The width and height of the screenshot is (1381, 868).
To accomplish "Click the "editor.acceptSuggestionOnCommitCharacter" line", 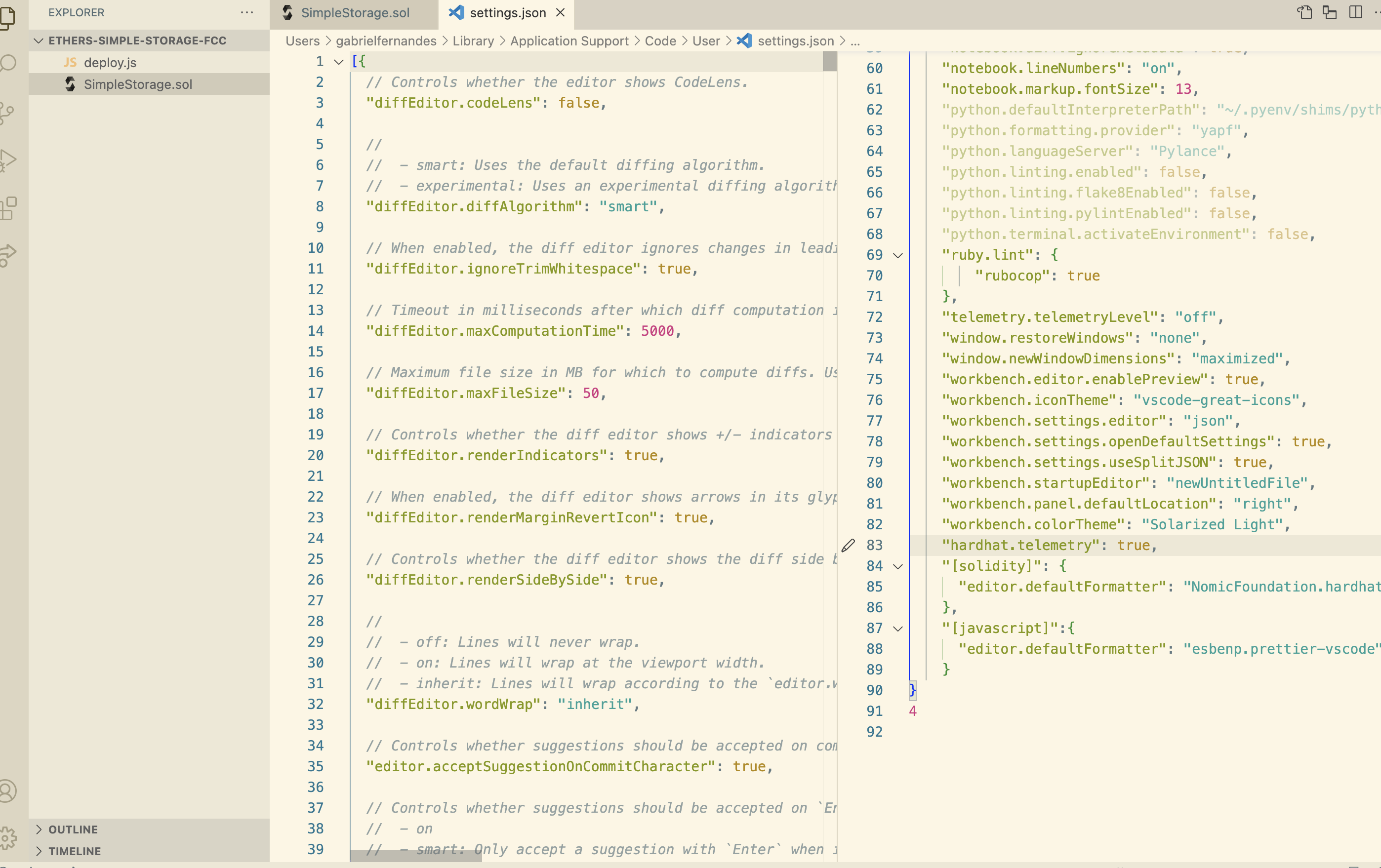I will [x=569, y=766].
